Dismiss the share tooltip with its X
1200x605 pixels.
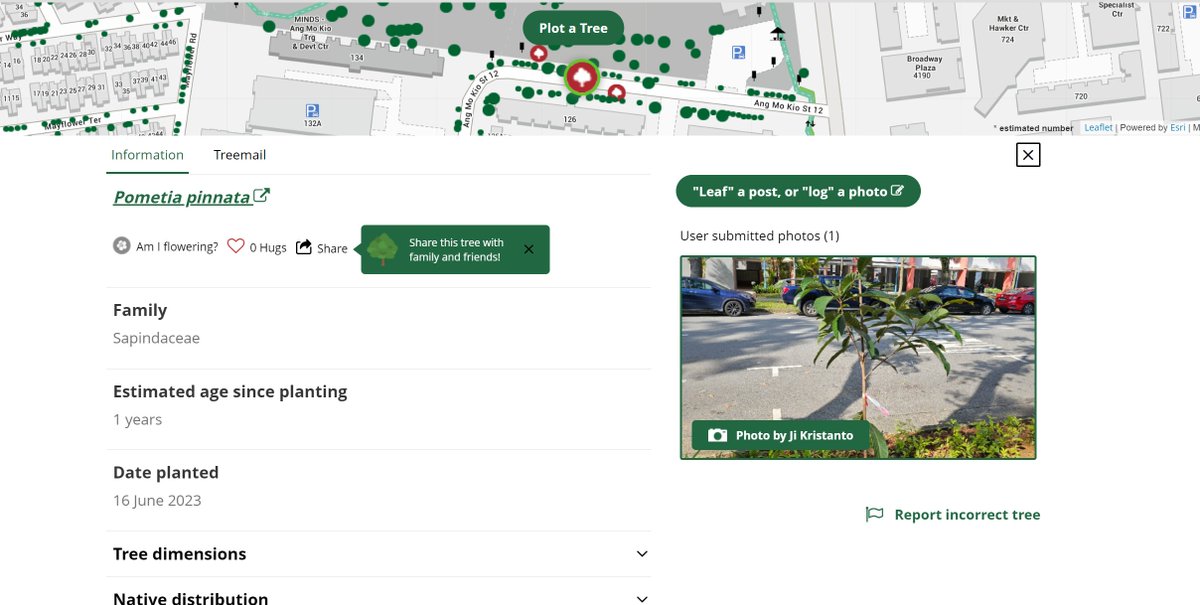(528, 249)
